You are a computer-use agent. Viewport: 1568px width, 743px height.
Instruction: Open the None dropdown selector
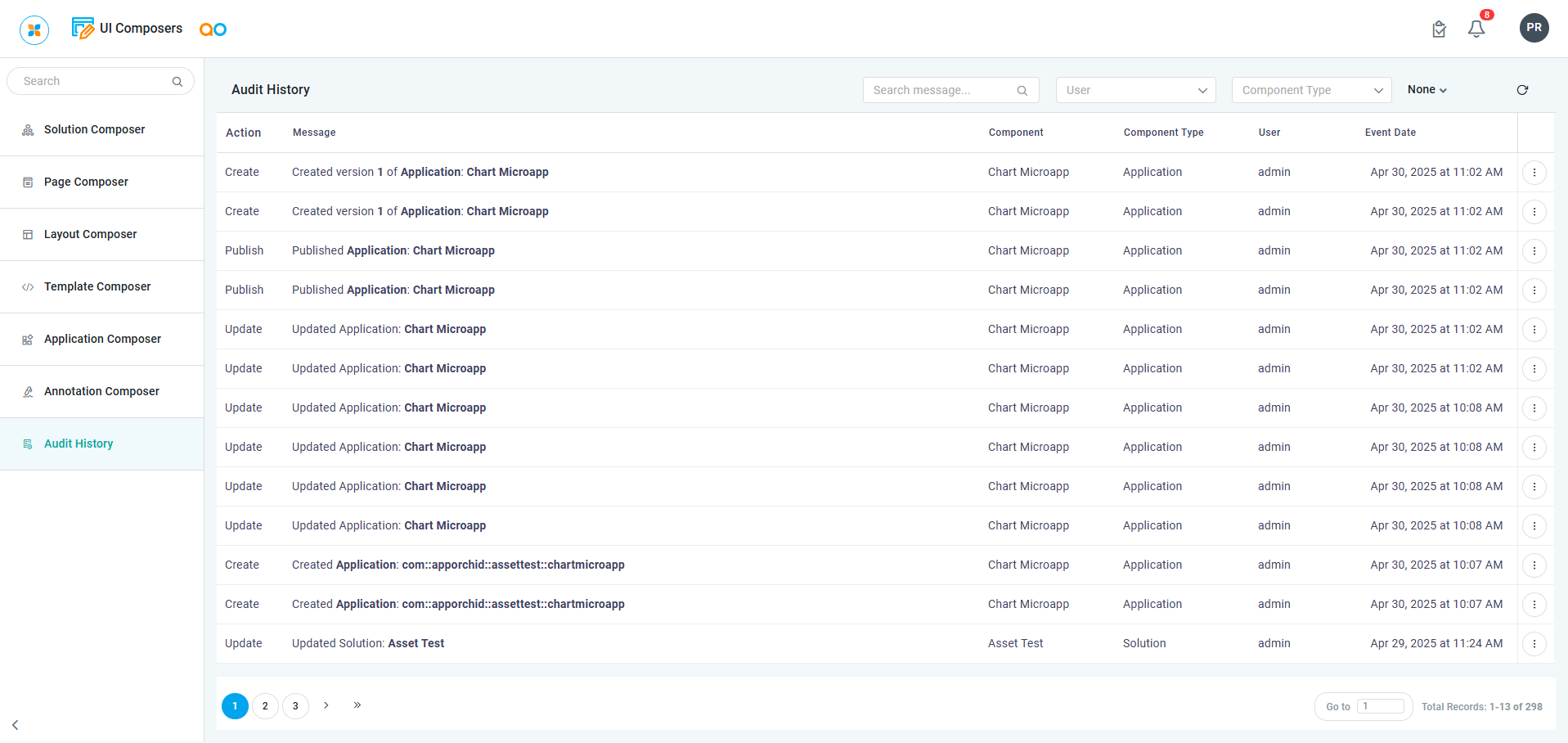(x=1426, y=90)
